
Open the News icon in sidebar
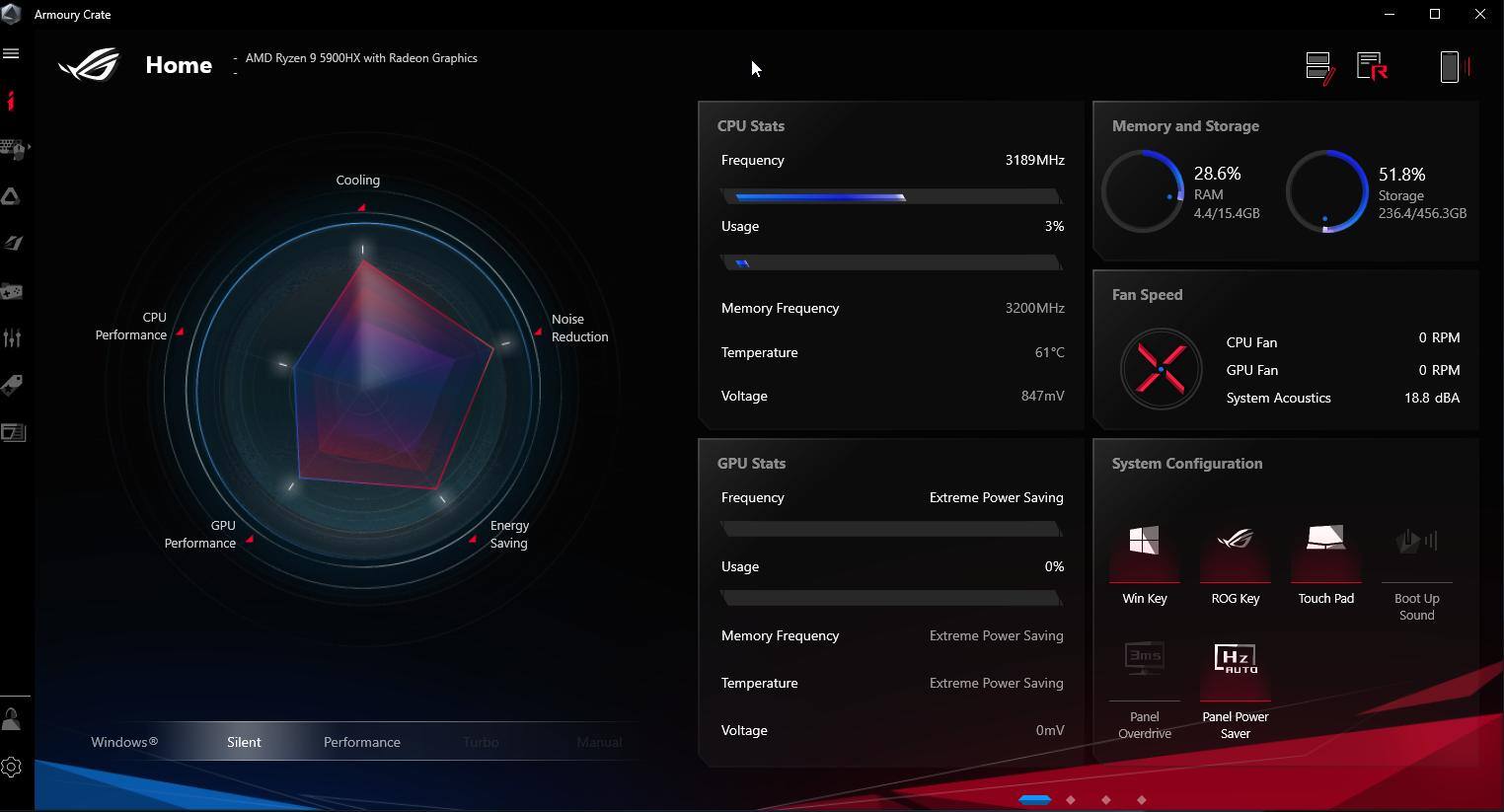13,432
